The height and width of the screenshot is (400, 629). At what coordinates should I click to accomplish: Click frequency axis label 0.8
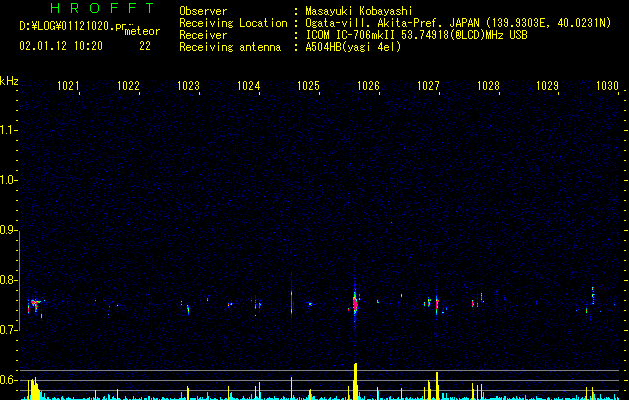[x=9, y=280]
